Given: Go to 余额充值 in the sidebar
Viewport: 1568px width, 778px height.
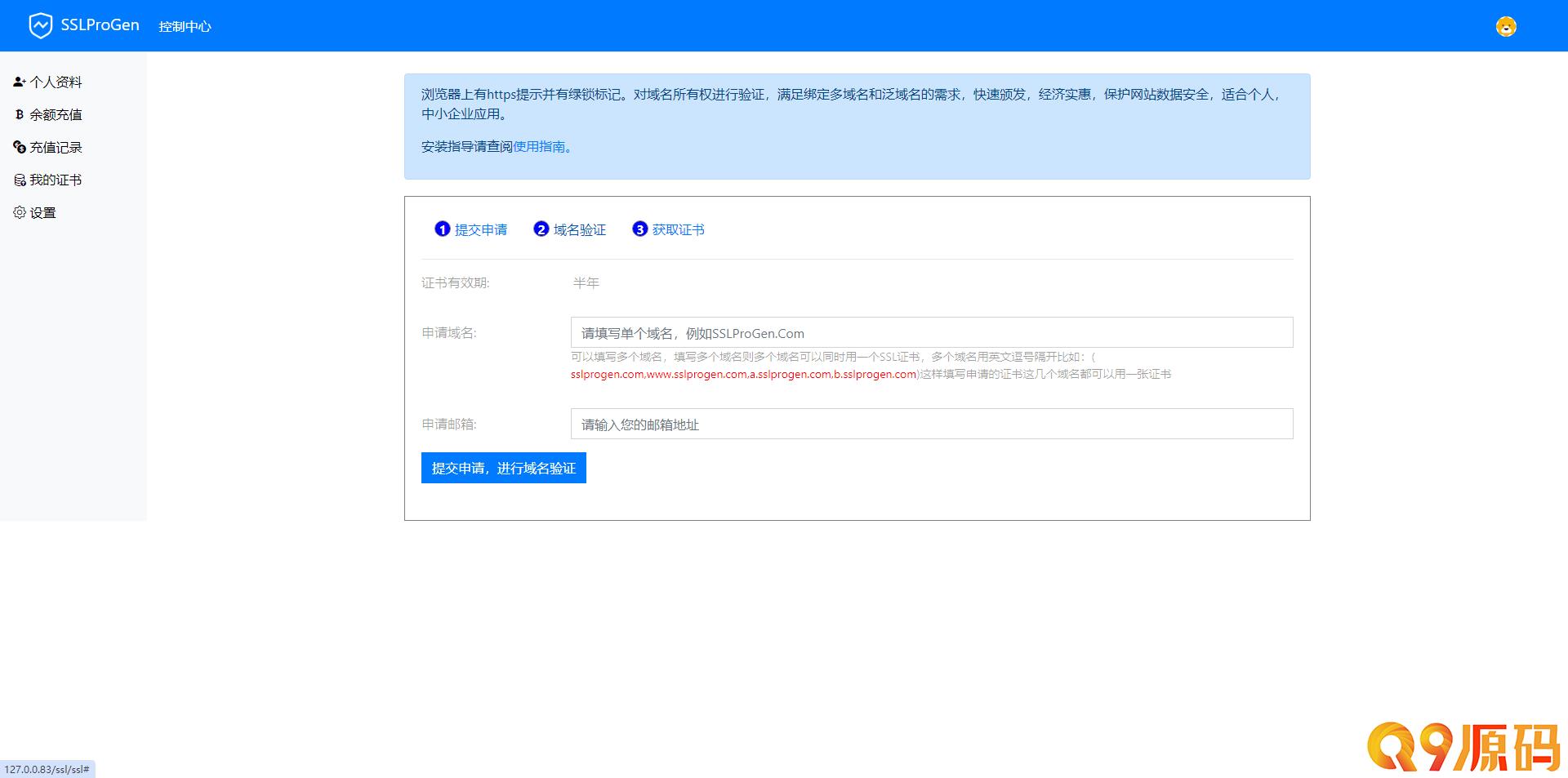Looking at the screenshot, I should point(56,114).
